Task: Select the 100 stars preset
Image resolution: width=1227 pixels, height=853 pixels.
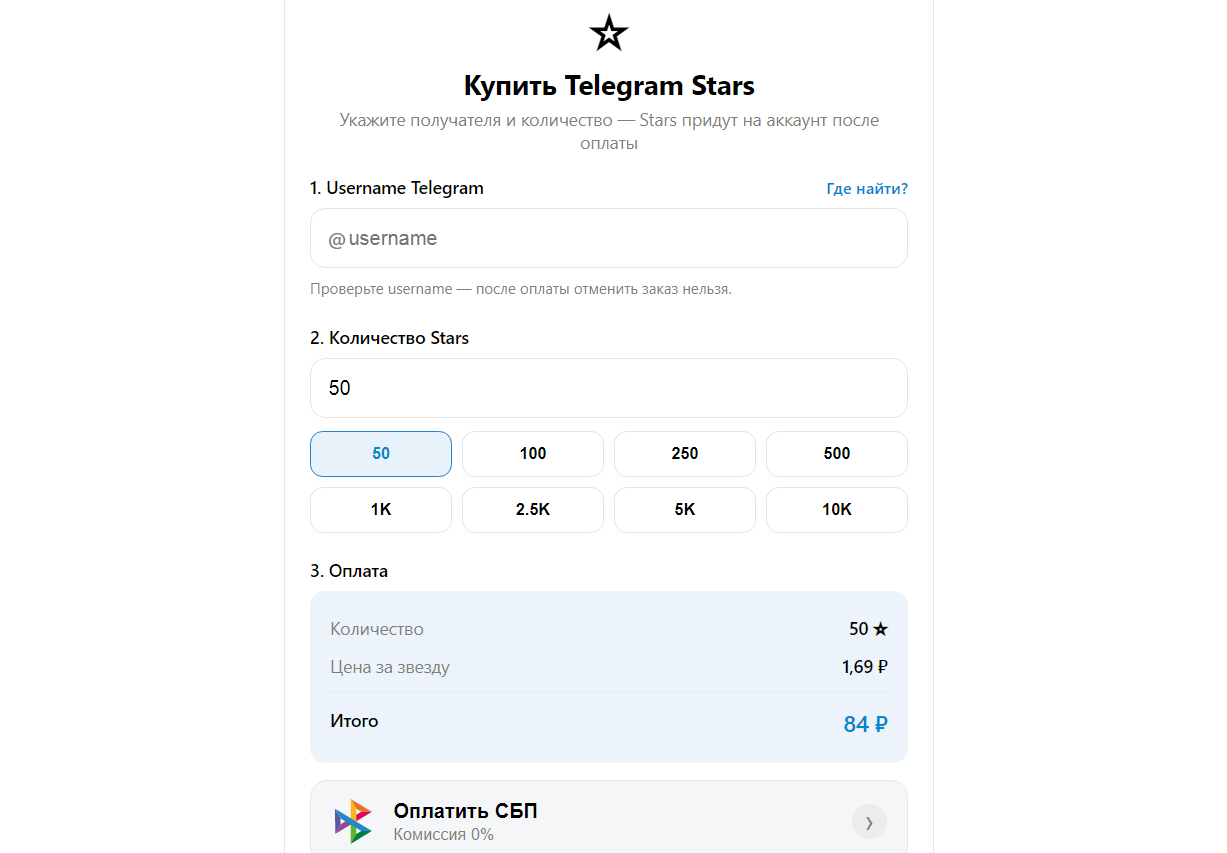Action: pyautogui.click(x=533, y=454)
